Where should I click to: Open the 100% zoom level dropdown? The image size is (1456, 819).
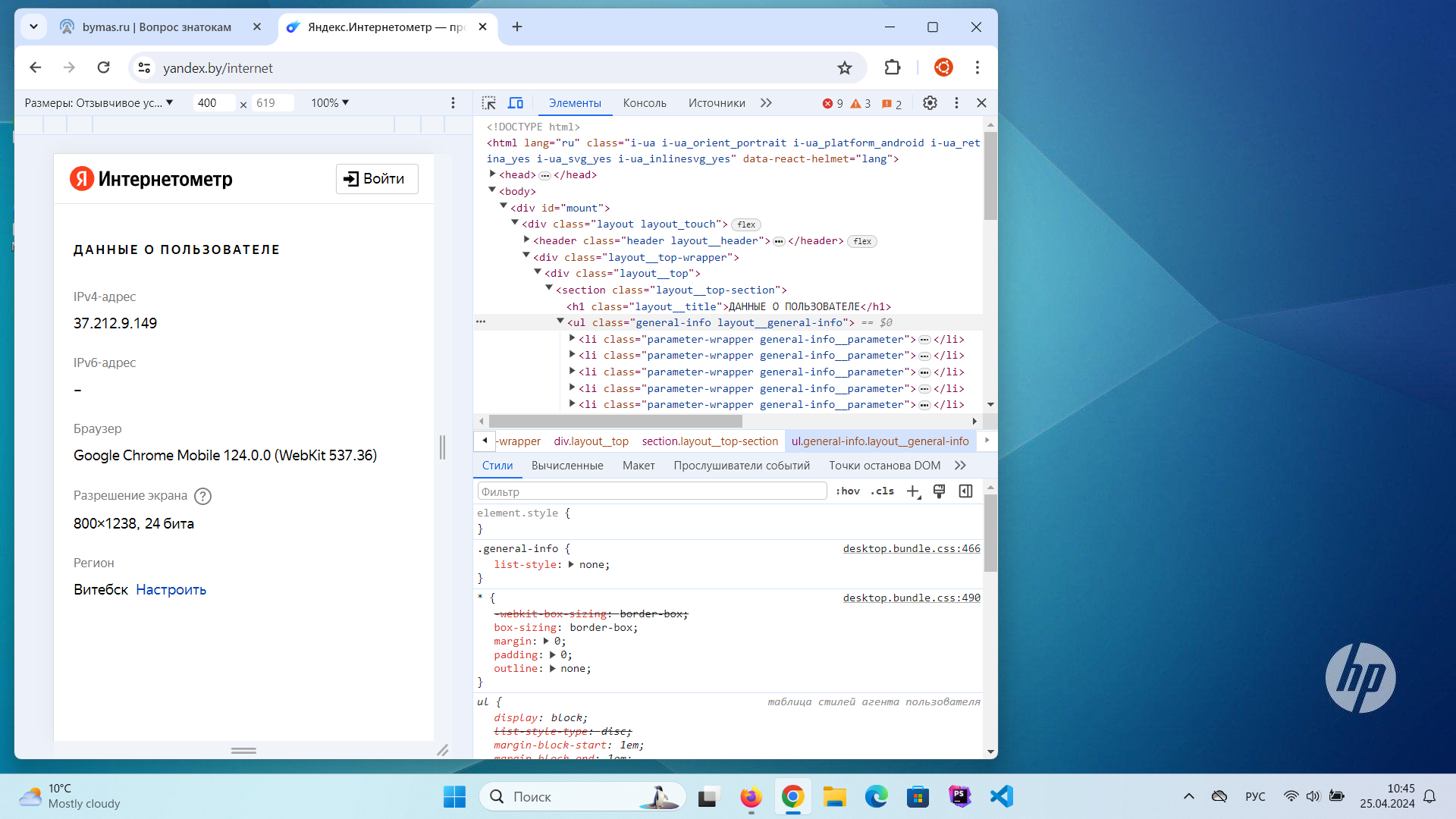click(330, 103)
